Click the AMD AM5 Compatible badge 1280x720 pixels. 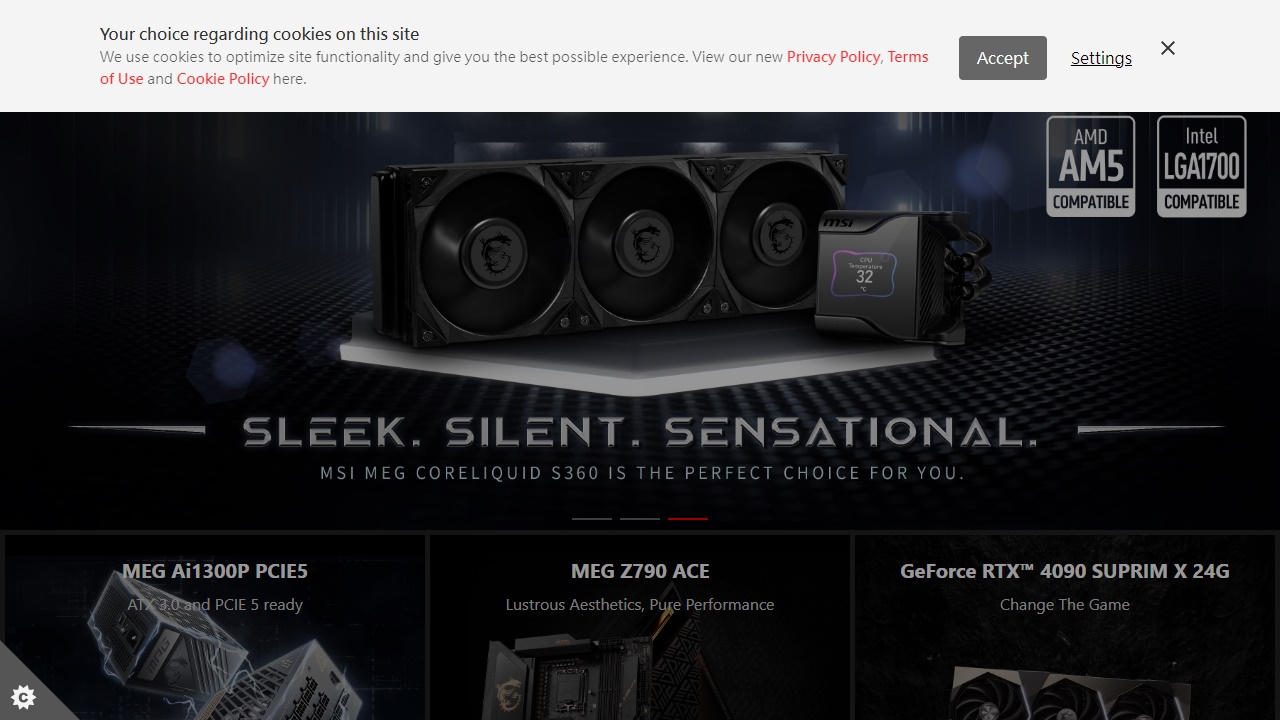coord(1091,166)
